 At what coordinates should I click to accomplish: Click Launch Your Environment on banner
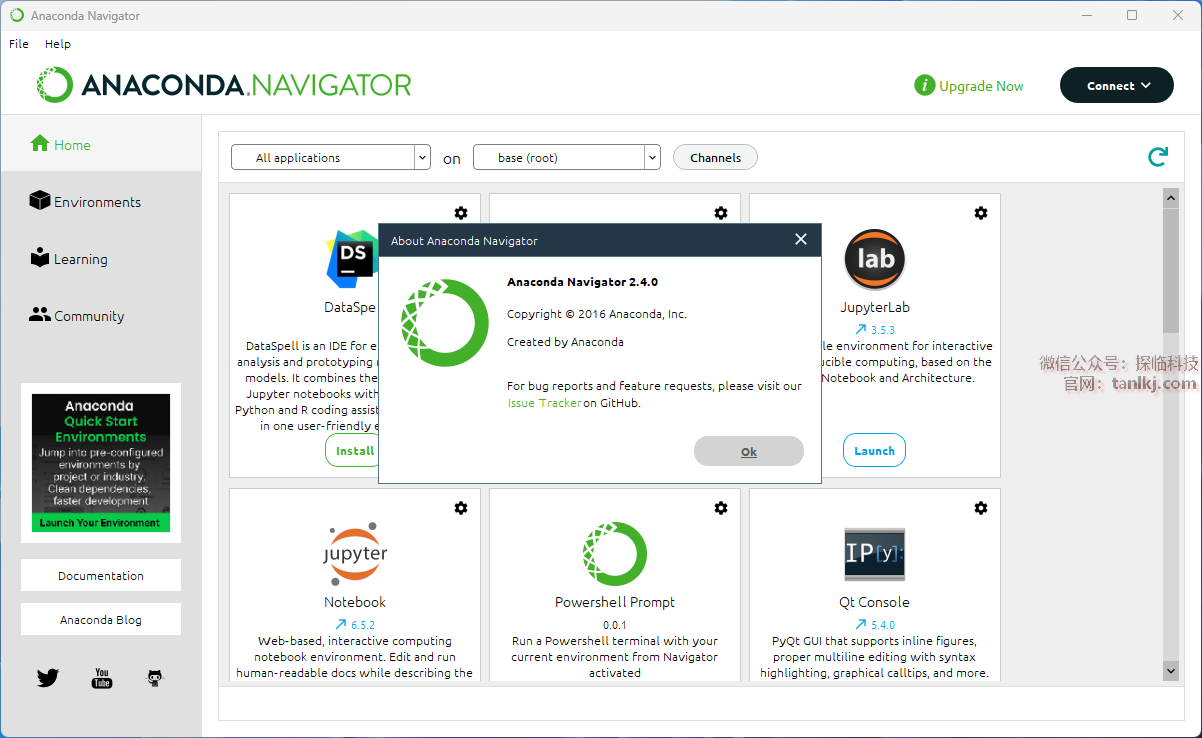[101, 523]
